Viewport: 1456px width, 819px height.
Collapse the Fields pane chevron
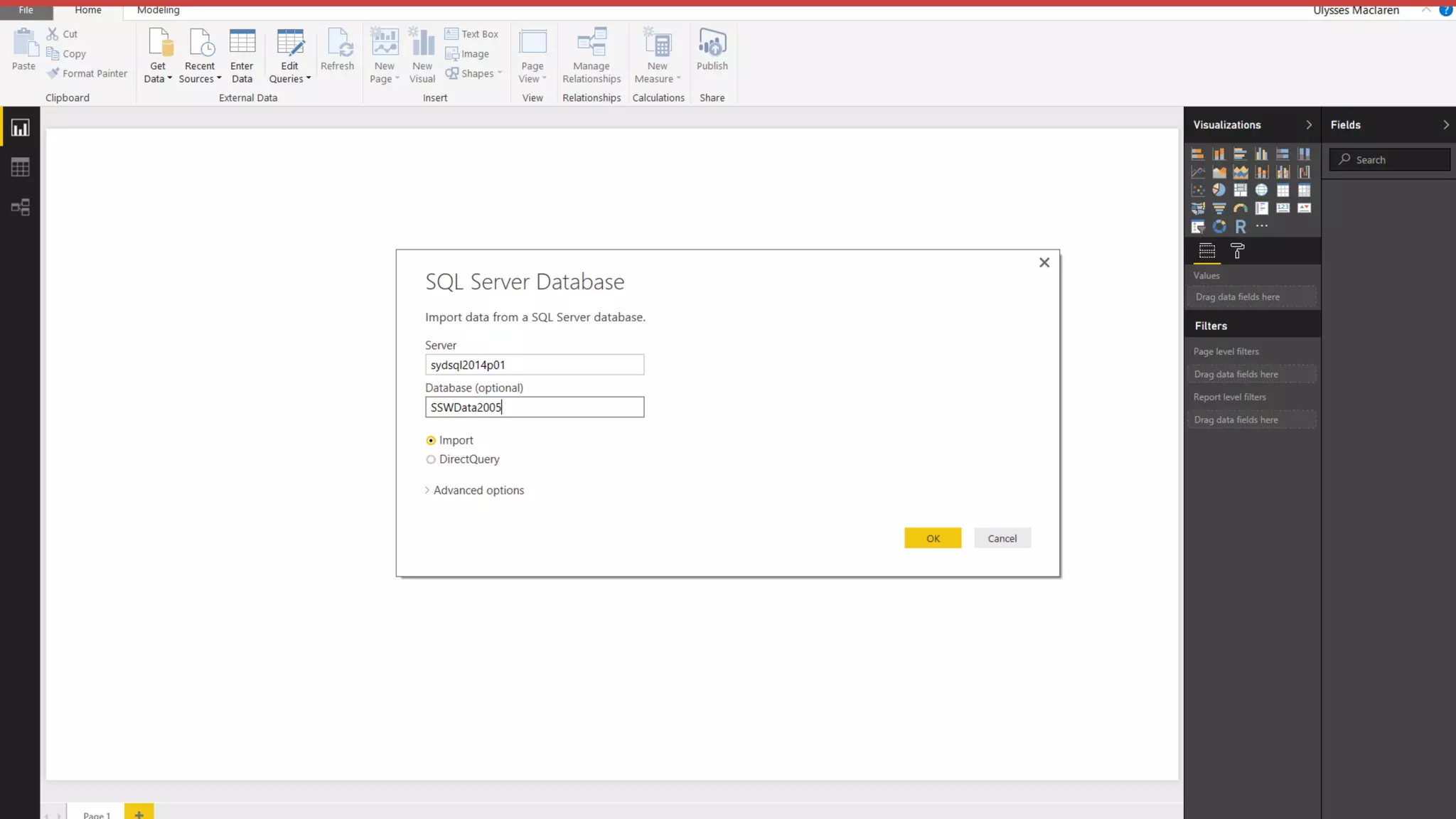tap(1445, 125)
